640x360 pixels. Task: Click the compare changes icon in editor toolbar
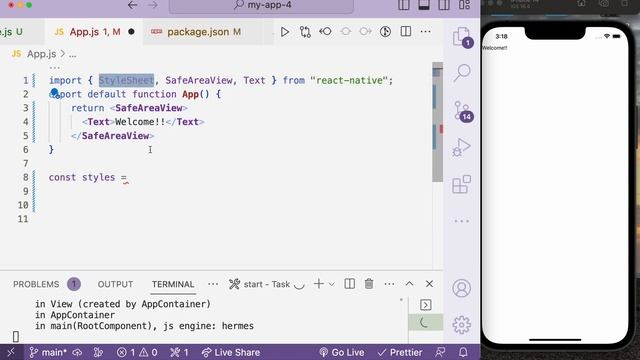tap(305, 32)
